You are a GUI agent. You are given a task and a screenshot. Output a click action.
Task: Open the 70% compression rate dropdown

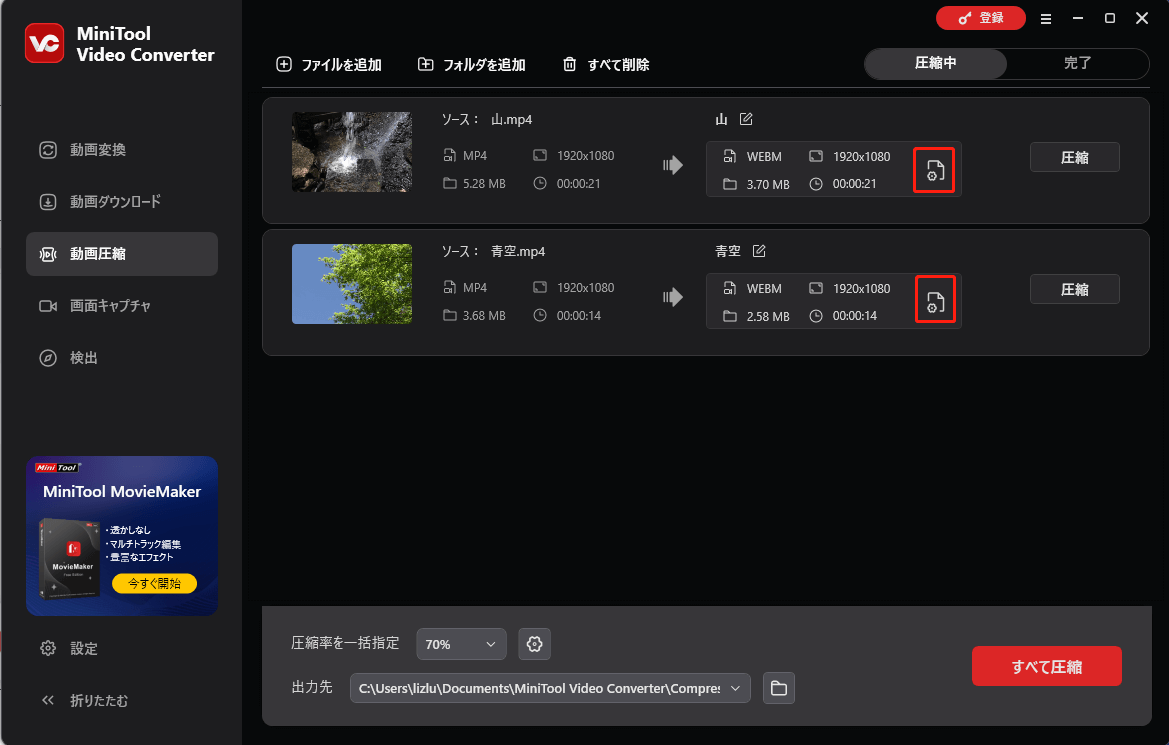point(461,644)
